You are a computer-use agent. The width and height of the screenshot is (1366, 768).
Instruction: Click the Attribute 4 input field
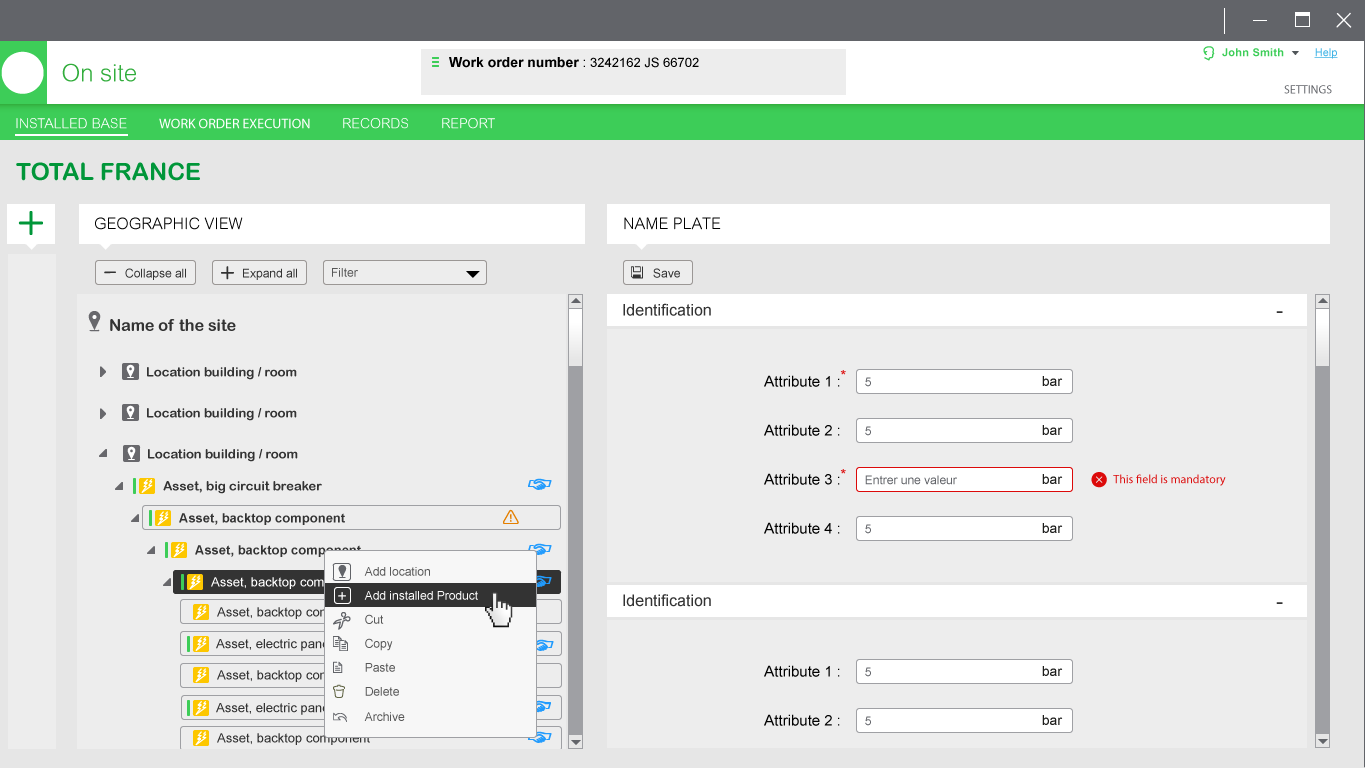964,529
